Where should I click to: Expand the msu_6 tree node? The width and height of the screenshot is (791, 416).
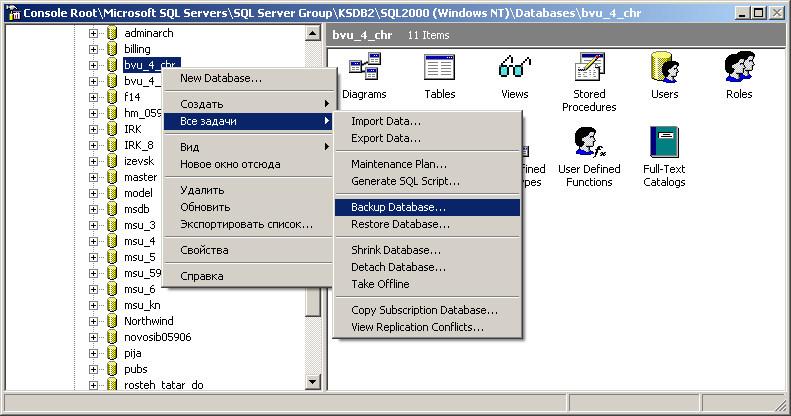[x=93, y=289]
